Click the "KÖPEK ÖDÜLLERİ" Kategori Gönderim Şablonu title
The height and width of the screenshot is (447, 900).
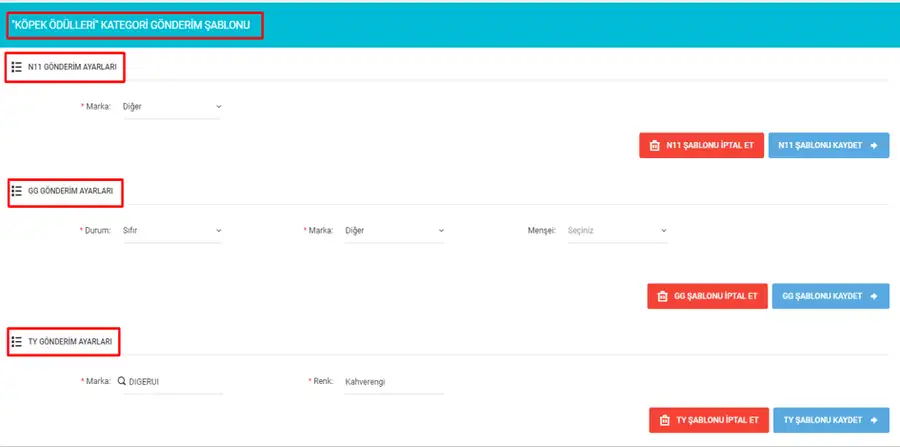coord(131,26)
